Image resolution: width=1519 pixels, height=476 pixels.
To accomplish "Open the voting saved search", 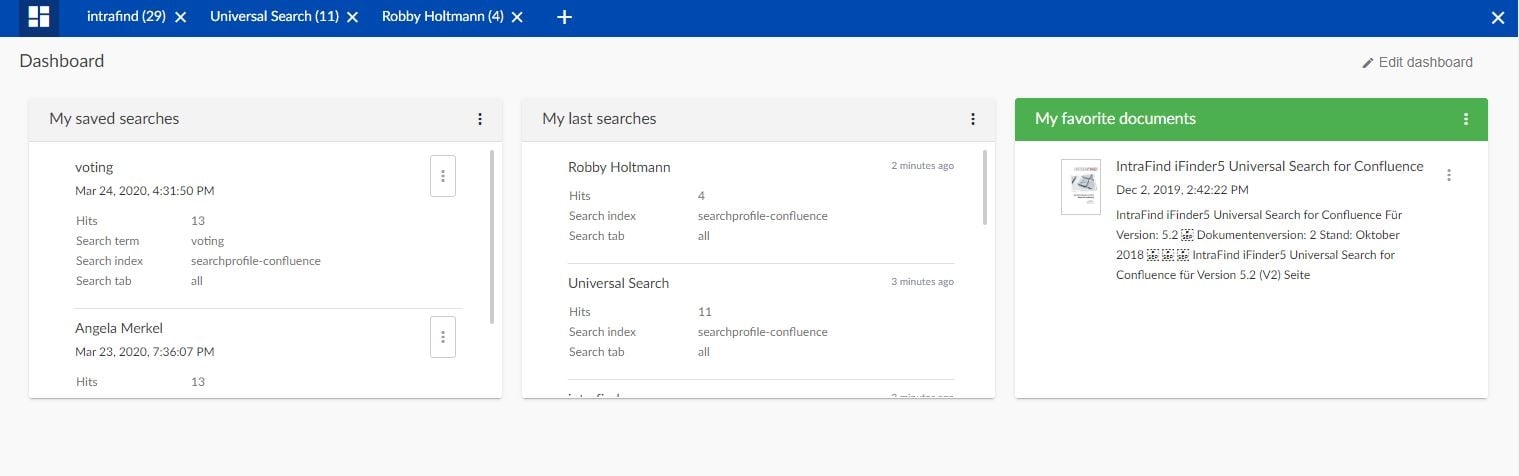I will (x=94, y=167).
